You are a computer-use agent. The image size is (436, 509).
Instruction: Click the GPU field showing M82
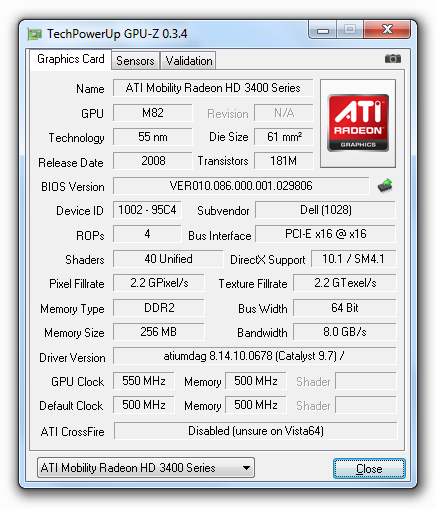[153, 113]
